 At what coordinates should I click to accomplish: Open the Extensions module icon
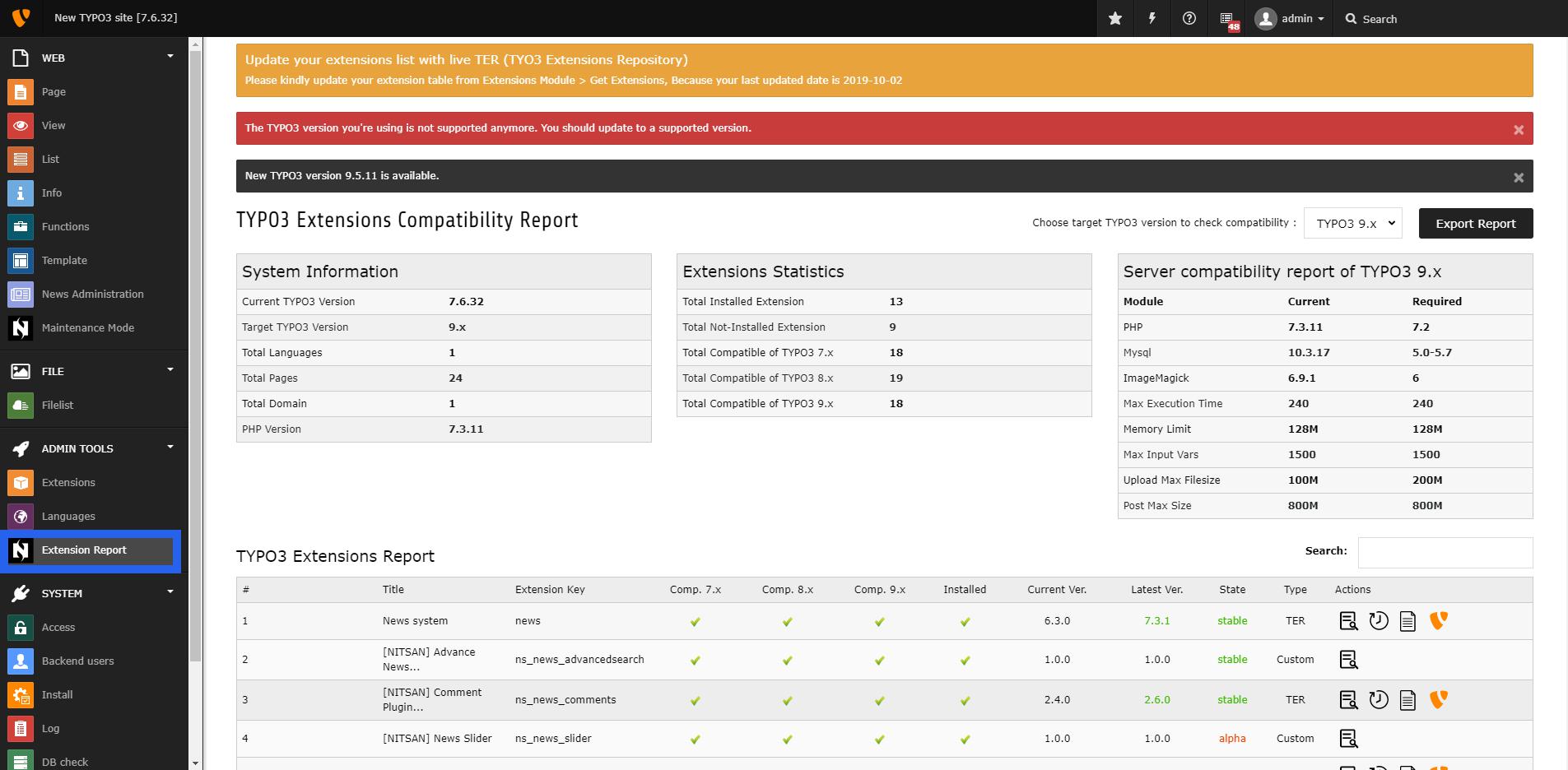pos(21,482)
